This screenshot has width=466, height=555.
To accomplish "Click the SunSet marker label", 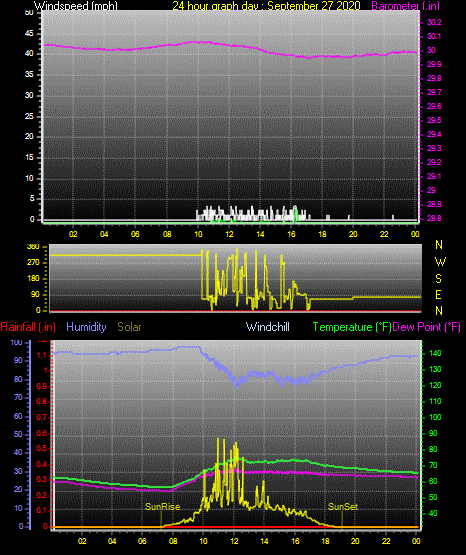I will click(x=343, y=507).
